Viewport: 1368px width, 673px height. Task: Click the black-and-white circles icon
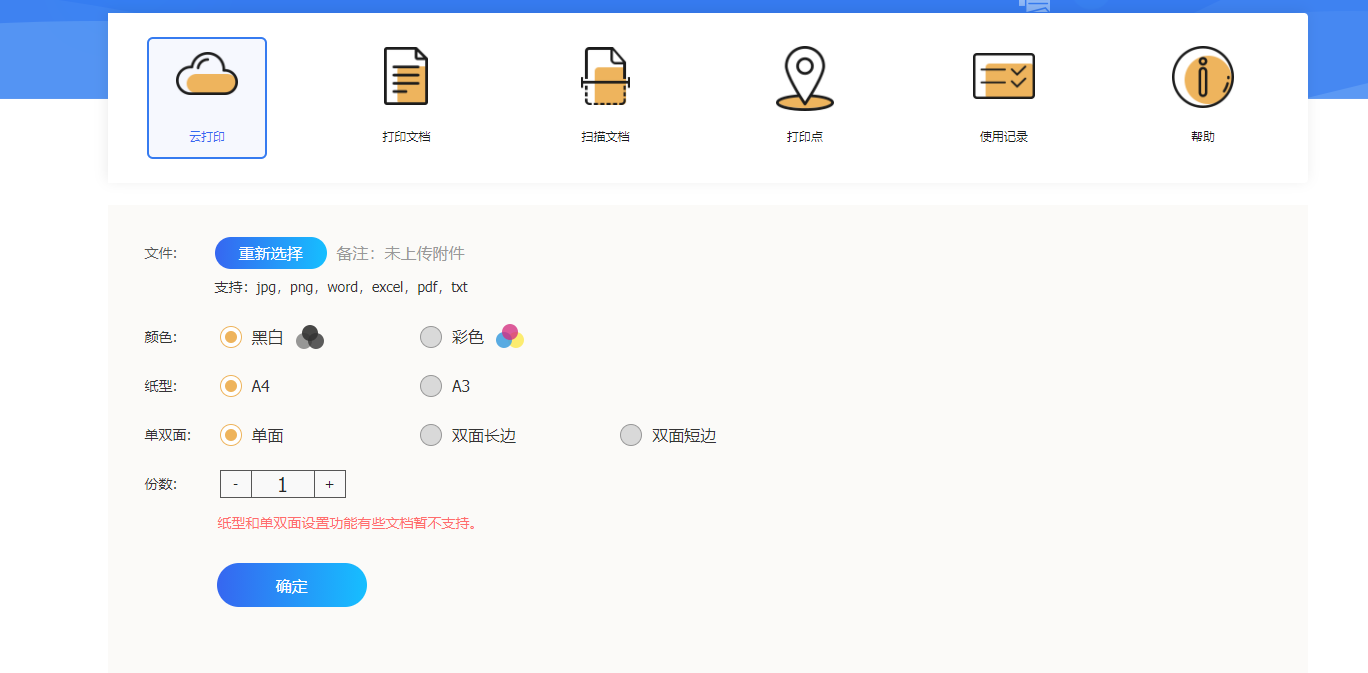pyautogui.click(x=310, y=338)
